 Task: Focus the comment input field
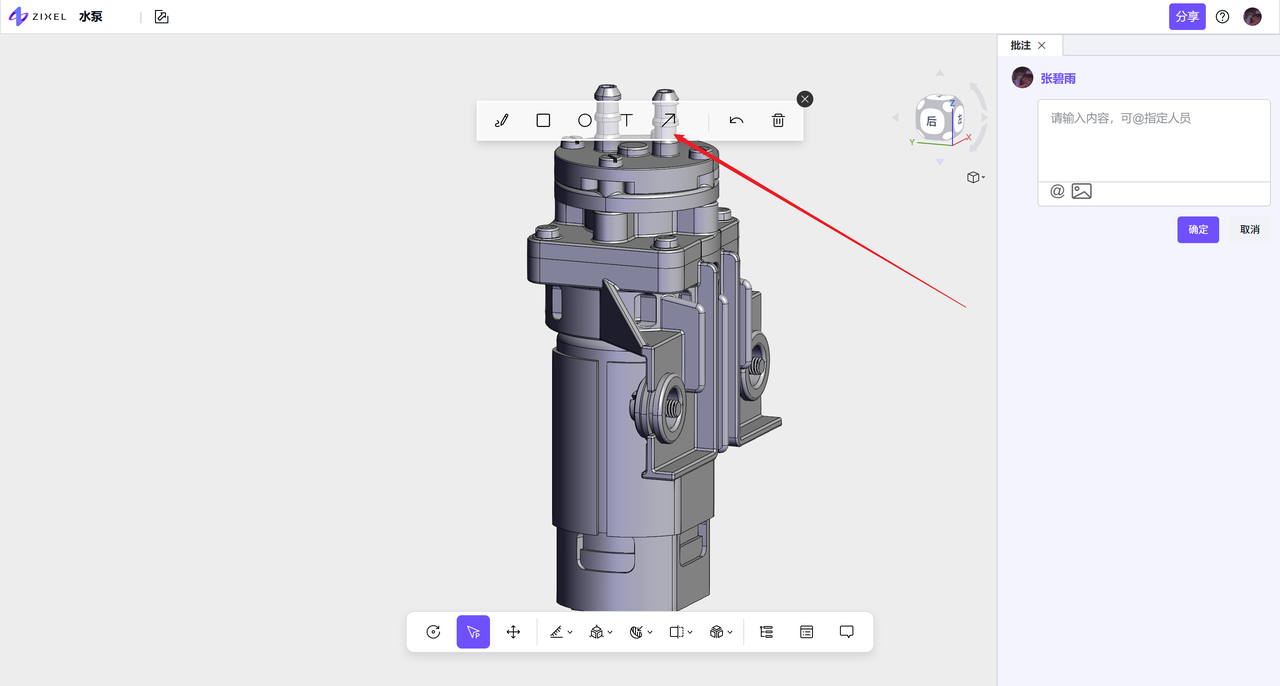[1154, 140]
